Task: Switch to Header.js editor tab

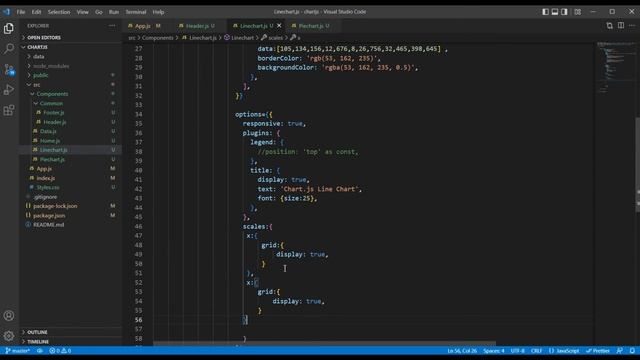Action: (x=199, y=26)
